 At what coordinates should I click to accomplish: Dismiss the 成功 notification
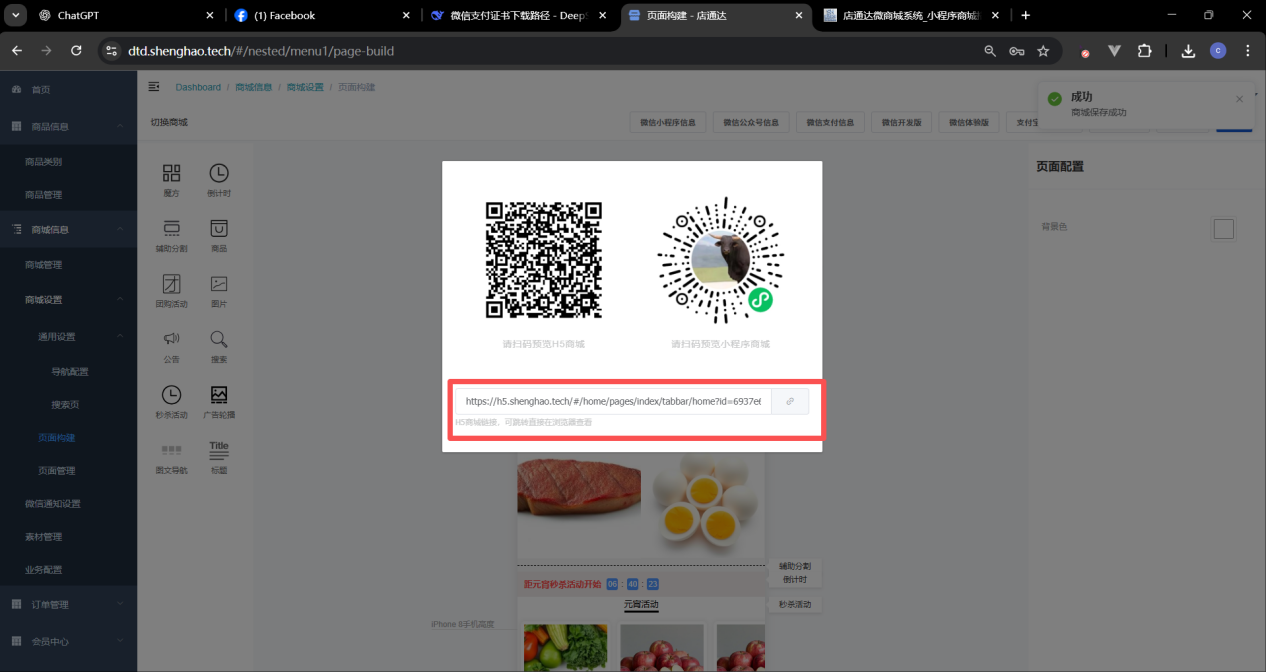point(1239,99)
